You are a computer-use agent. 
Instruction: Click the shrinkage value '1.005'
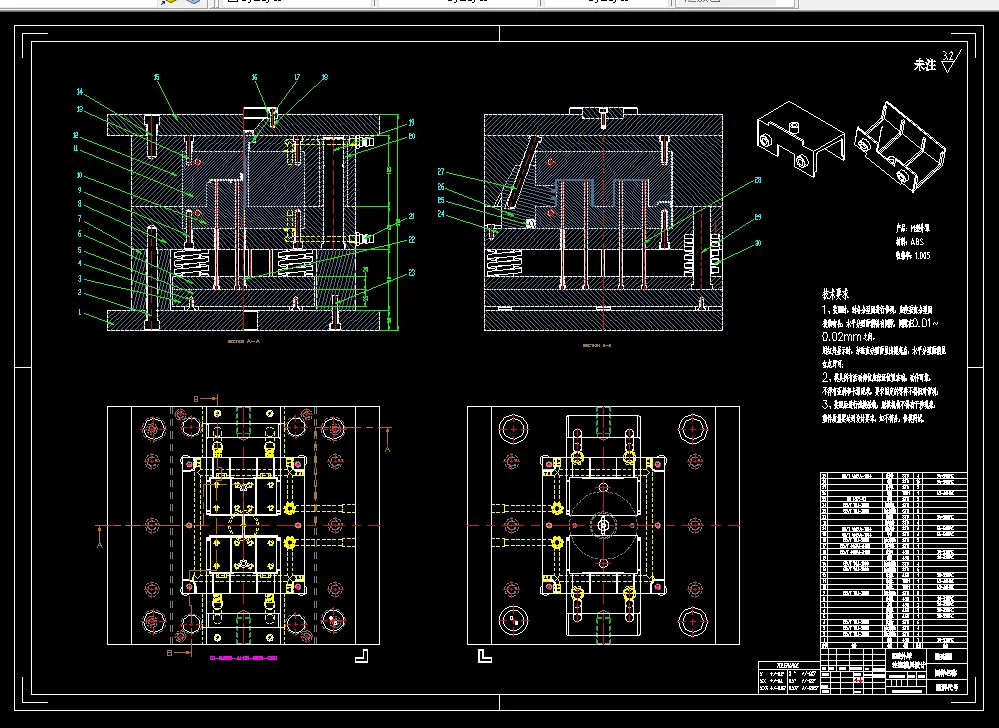tap(922, 255)
